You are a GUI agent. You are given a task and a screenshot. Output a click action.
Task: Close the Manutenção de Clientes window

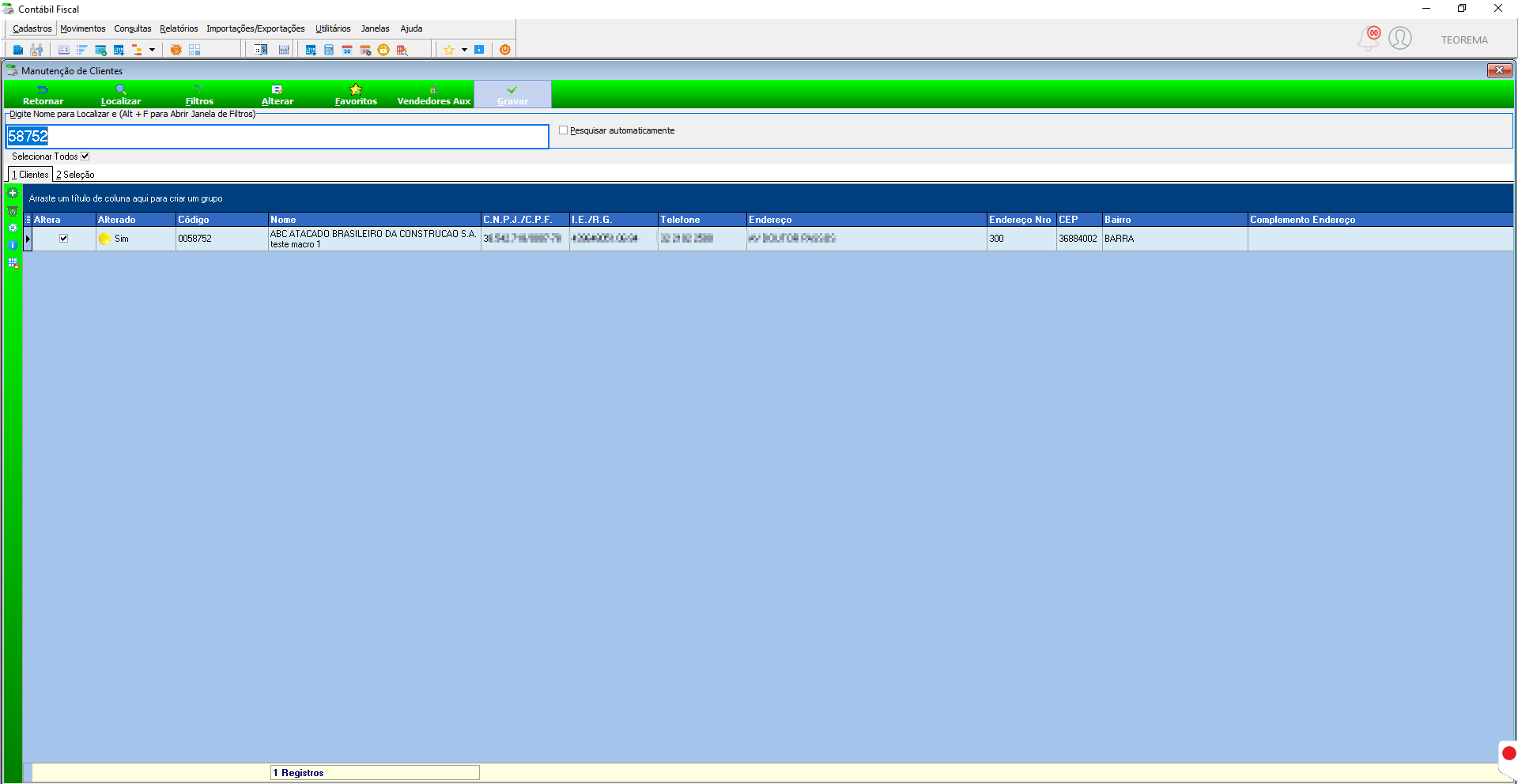1499,70
